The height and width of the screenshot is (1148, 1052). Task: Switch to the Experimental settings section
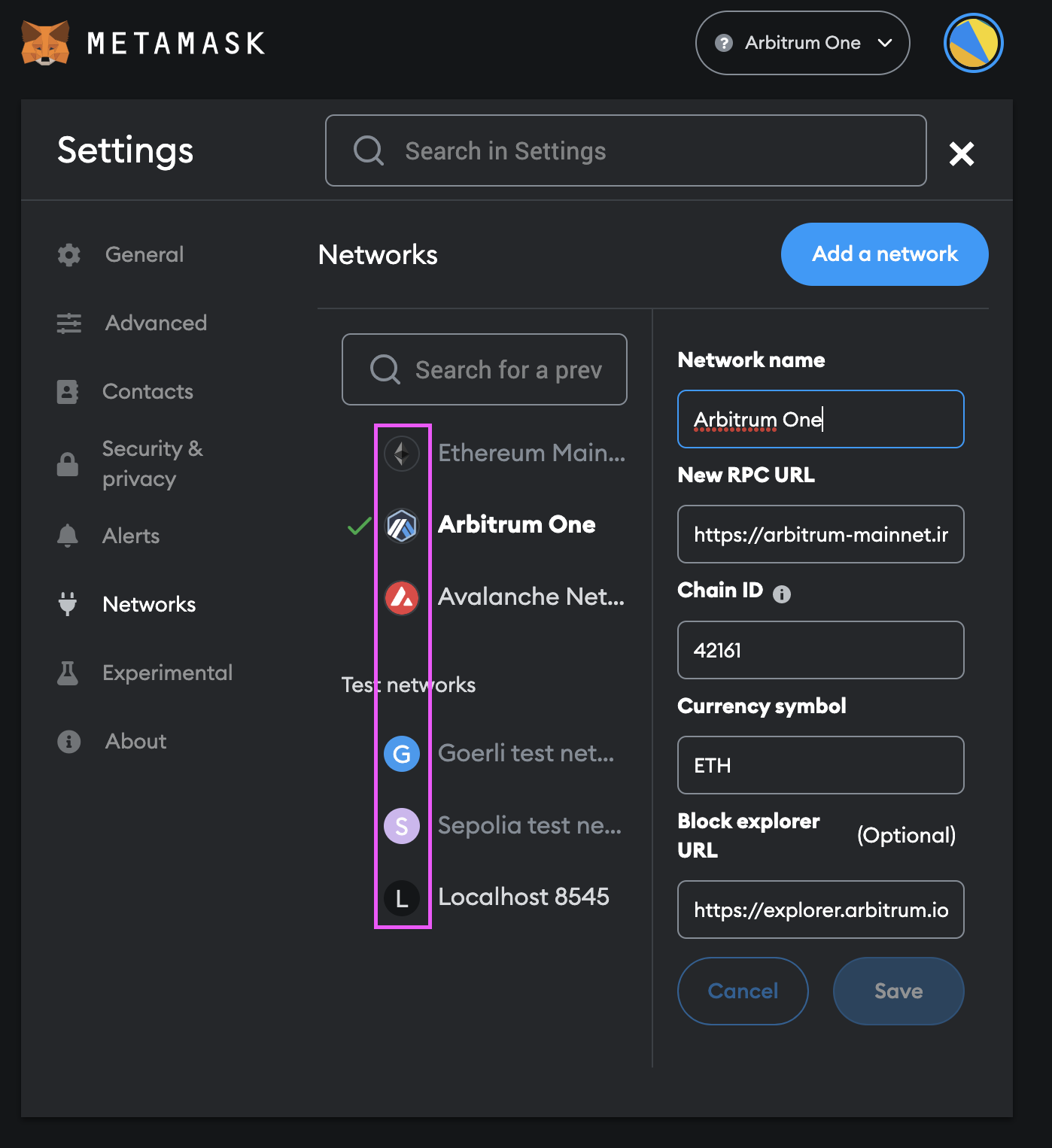[167, 673]
